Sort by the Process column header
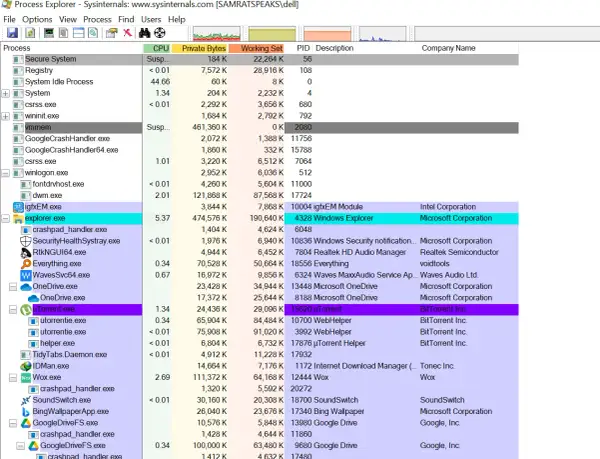The height and width of the screenshot is (459, 600). click(x=72, y=48)
